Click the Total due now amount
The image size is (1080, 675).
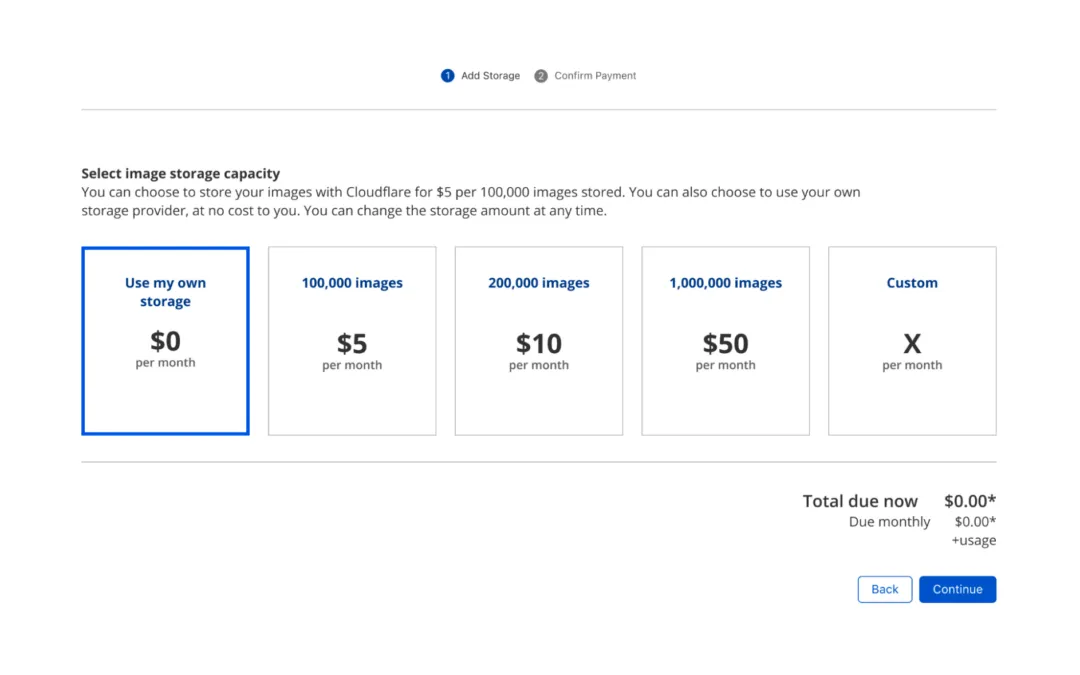[969, 500]
